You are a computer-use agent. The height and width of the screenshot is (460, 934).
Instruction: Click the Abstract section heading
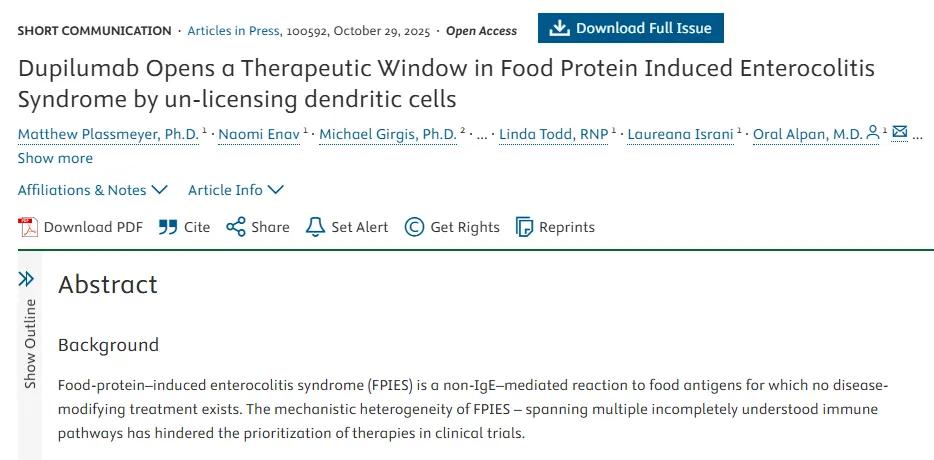(x=108, y=285)
